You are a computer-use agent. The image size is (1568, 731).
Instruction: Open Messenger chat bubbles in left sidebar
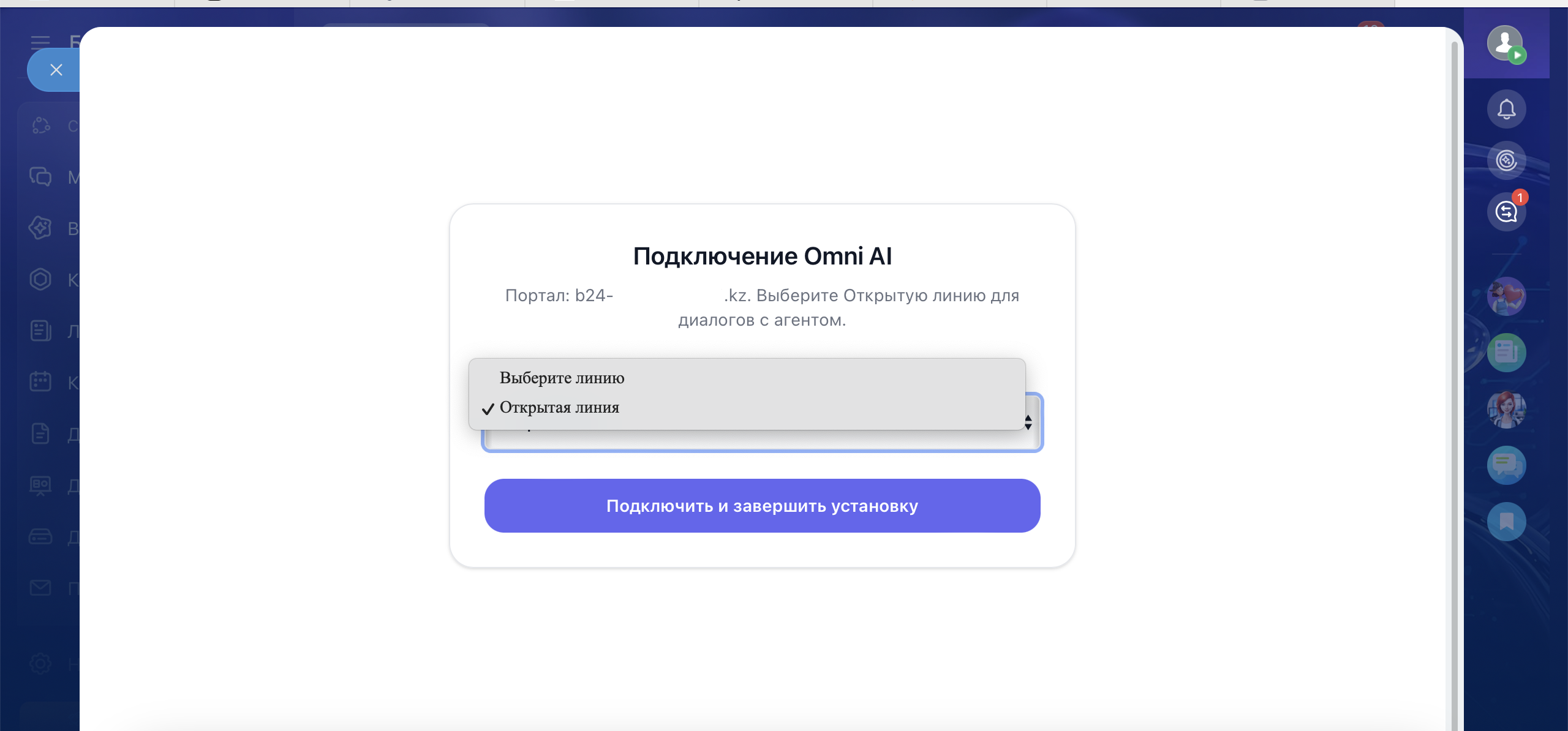(40, 177)
